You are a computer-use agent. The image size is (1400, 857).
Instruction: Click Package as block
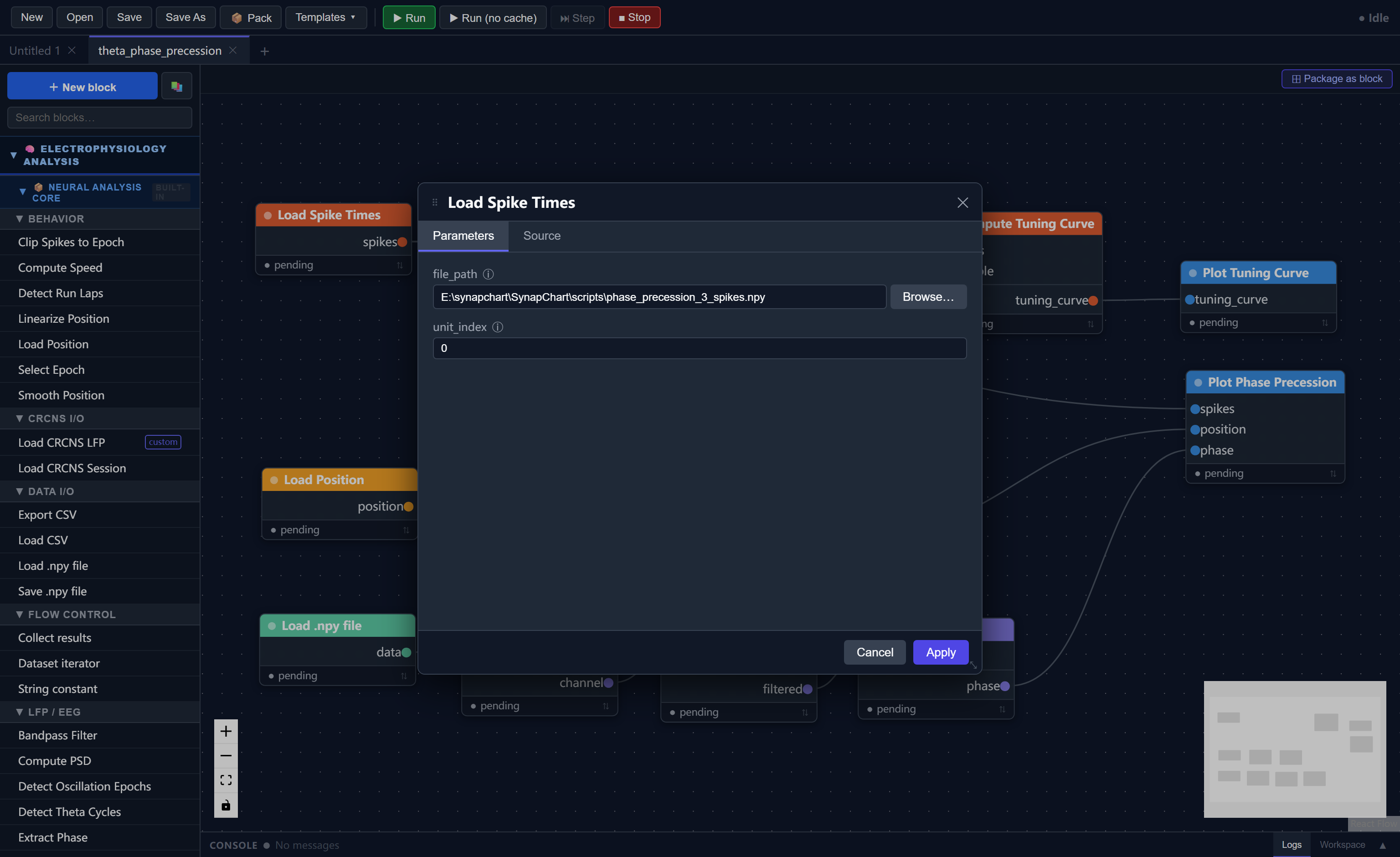pyautogui.click(x=1336, y=78)
